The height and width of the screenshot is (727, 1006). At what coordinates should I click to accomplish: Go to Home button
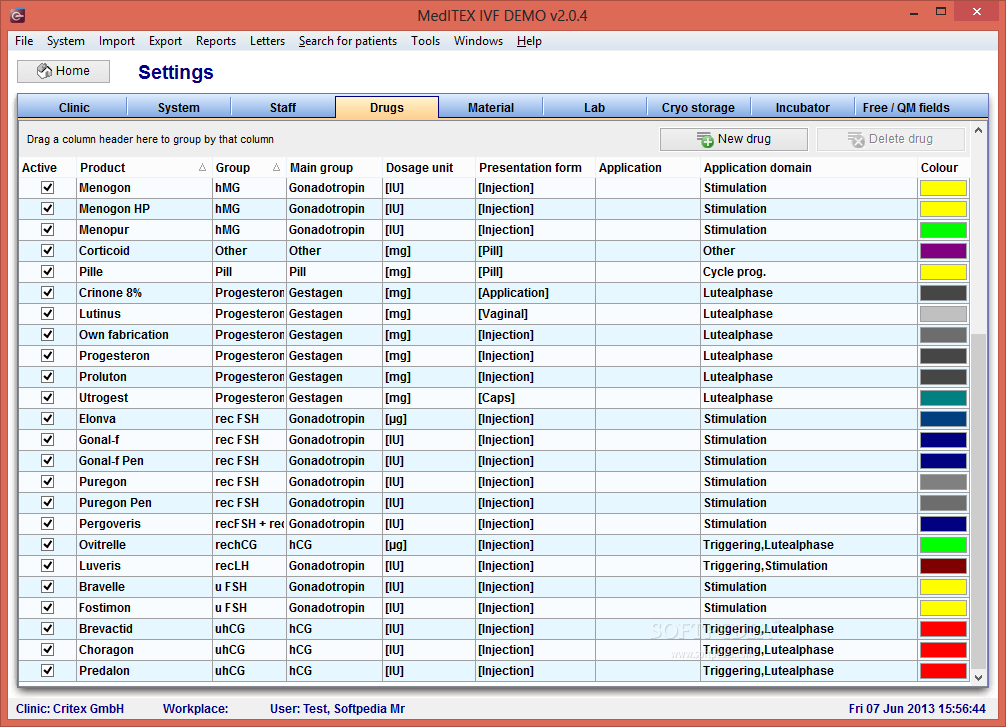tap(64, 71)
